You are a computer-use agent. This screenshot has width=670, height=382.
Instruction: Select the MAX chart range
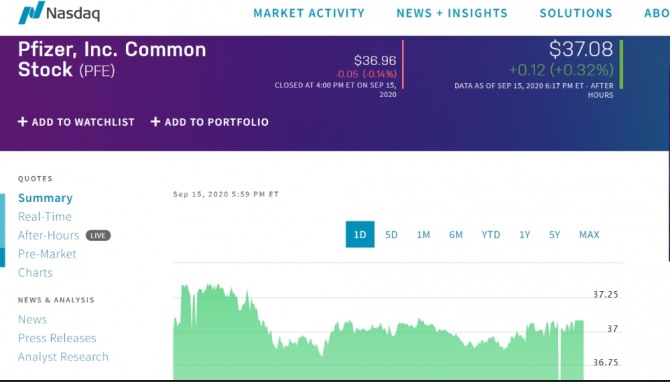tap(589, 235)
